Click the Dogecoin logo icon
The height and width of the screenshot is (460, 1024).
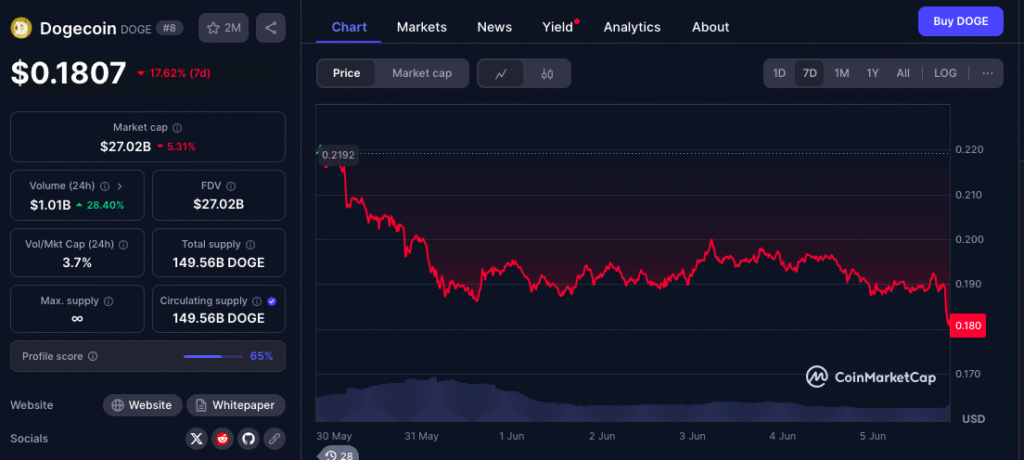click(x=22, y=28)
